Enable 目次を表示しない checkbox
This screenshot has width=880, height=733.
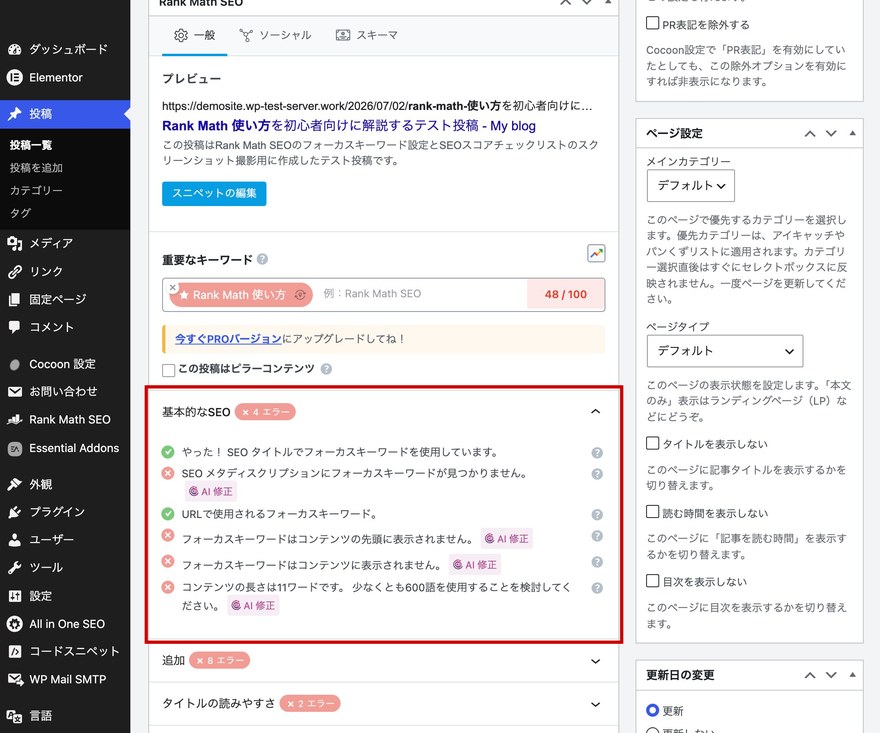(652, 580)
